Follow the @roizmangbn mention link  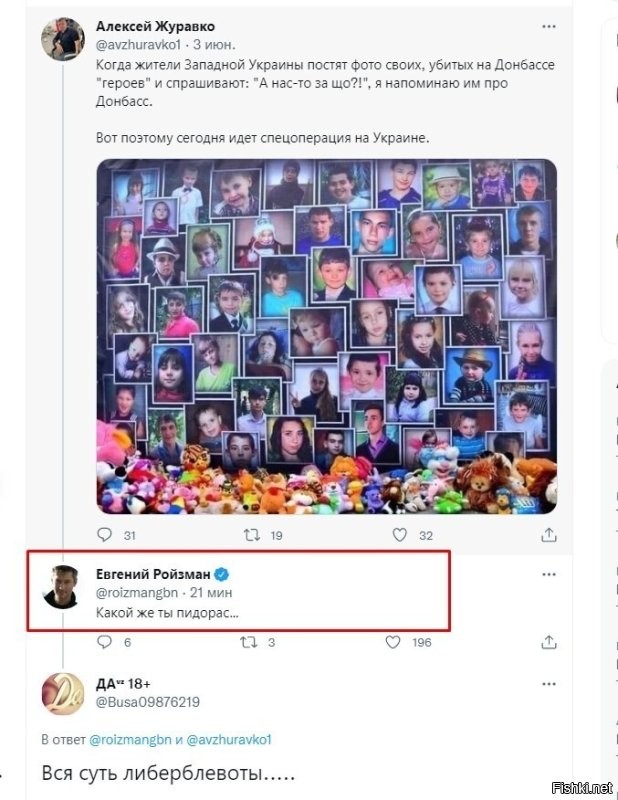point(130,739)
